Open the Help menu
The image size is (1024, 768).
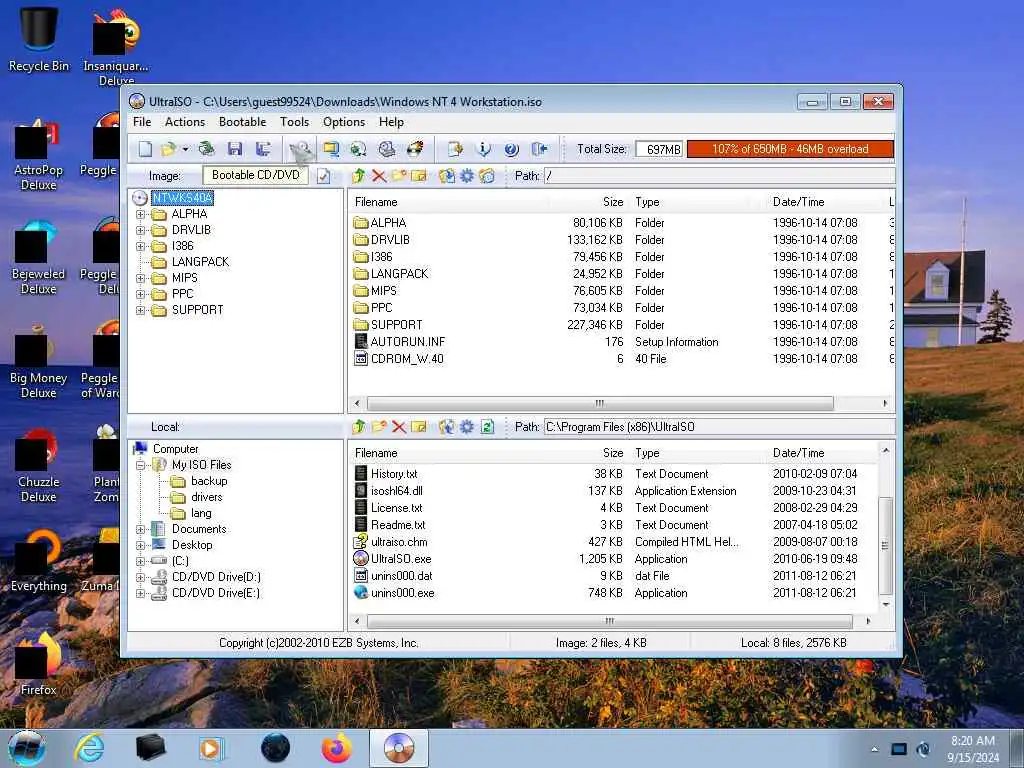click(391, 122)
